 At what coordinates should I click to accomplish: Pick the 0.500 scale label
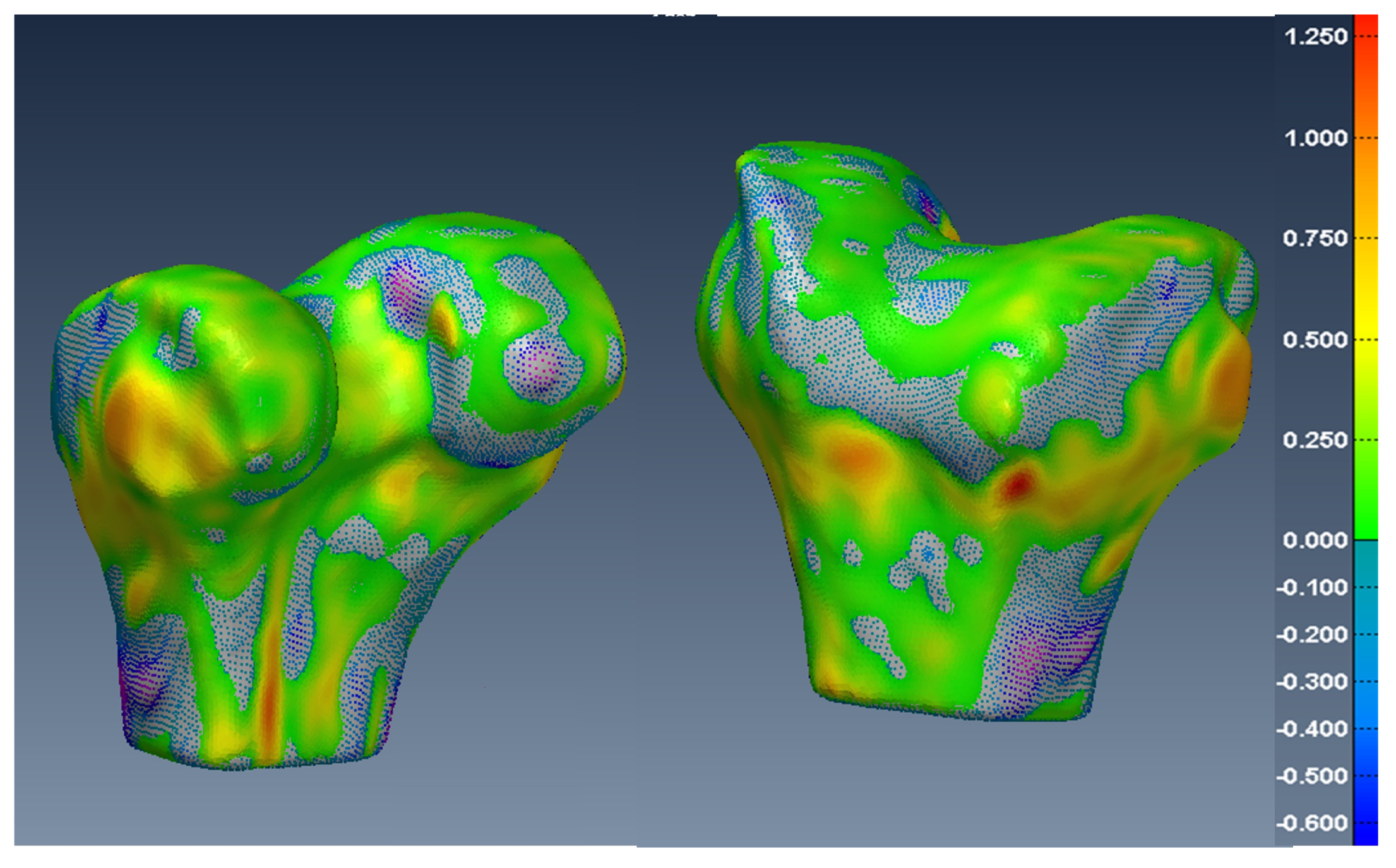(1315, 340)
